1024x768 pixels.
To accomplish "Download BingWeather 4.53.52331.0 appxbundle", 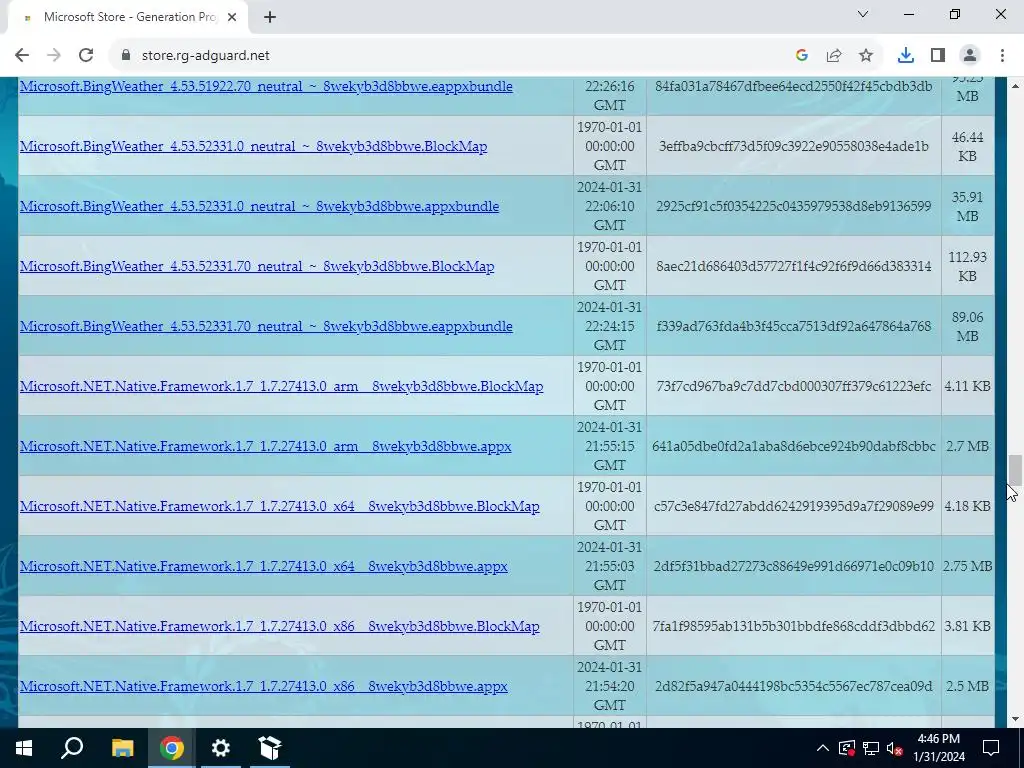I will [x=259, y=206].
